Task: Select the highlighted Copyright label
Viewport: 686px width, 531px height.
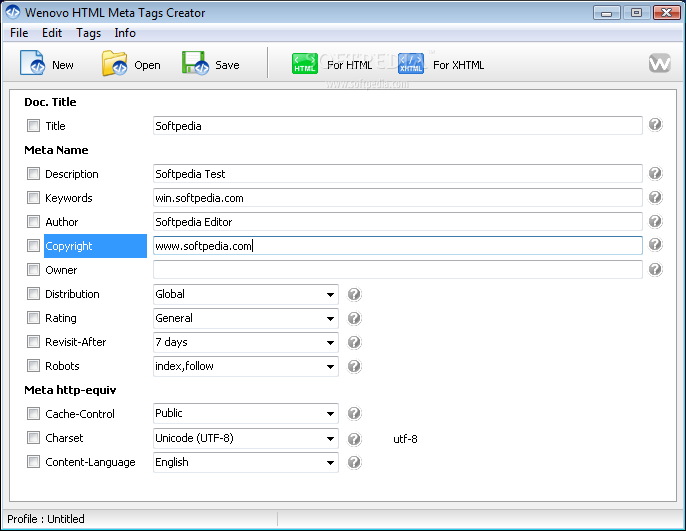Action: pos(95,246)
